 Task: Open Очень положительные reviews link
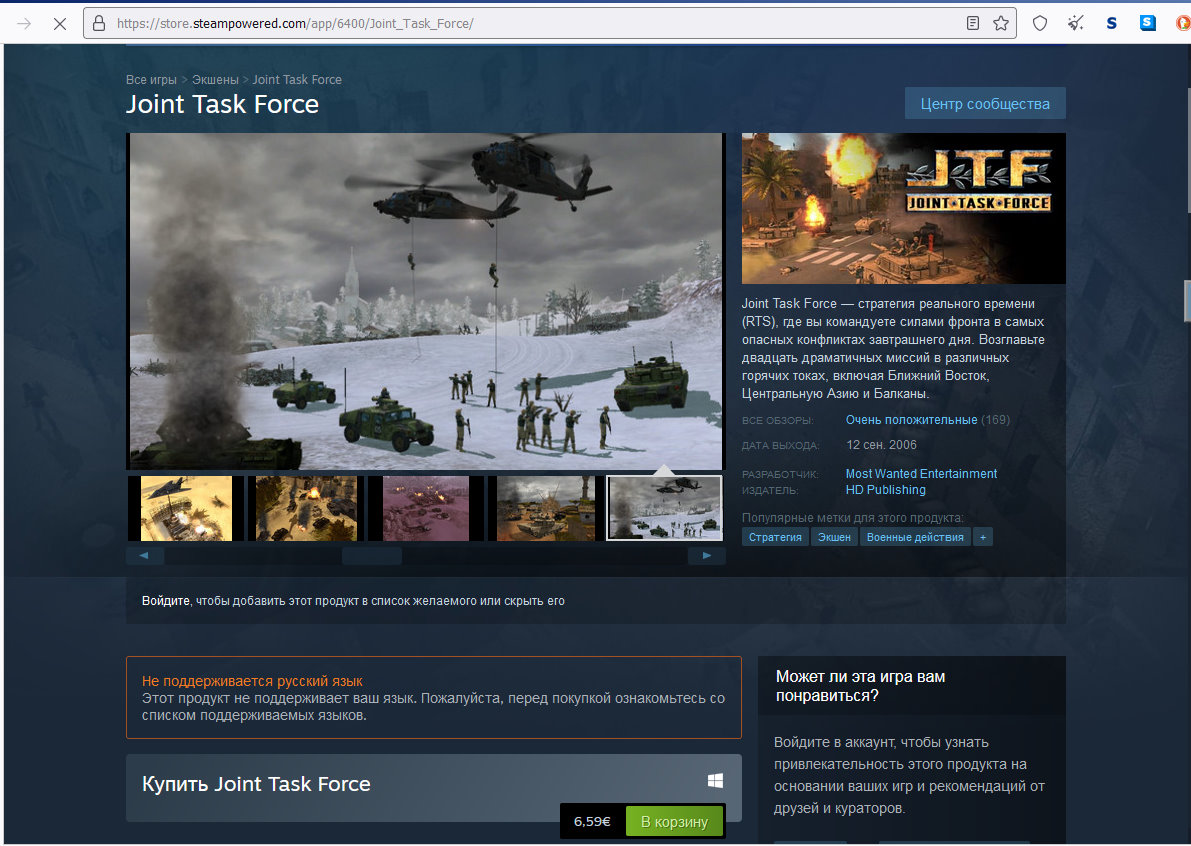[911, 420]
